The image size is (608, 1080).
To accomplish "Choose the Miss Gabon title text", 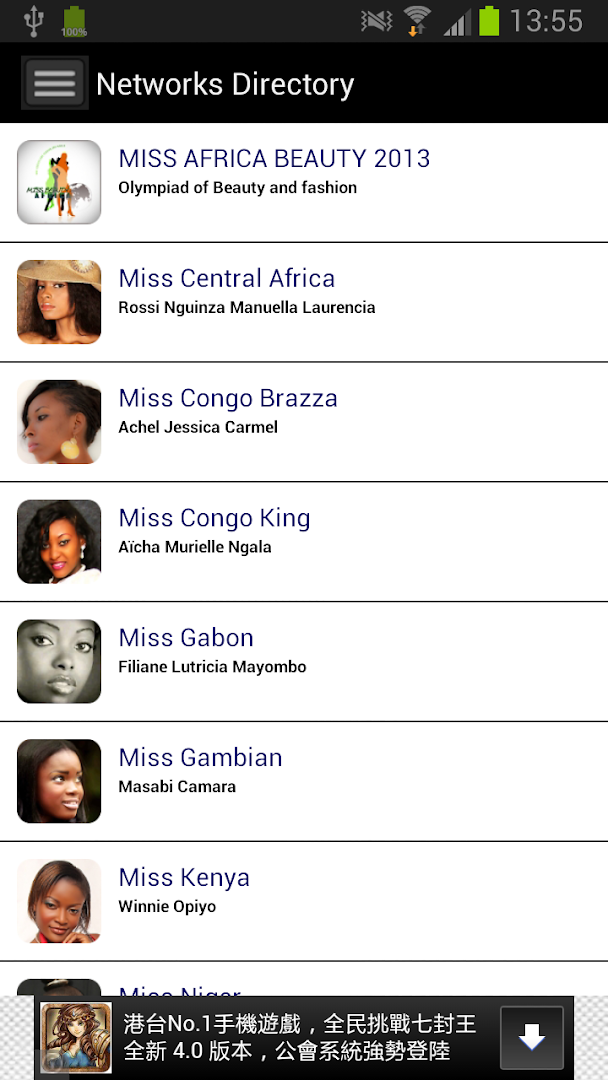I will (x=186, y=638).
